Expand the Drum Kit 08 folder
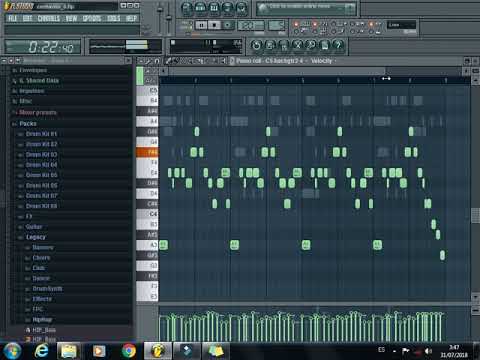 (x=41, y=206)
